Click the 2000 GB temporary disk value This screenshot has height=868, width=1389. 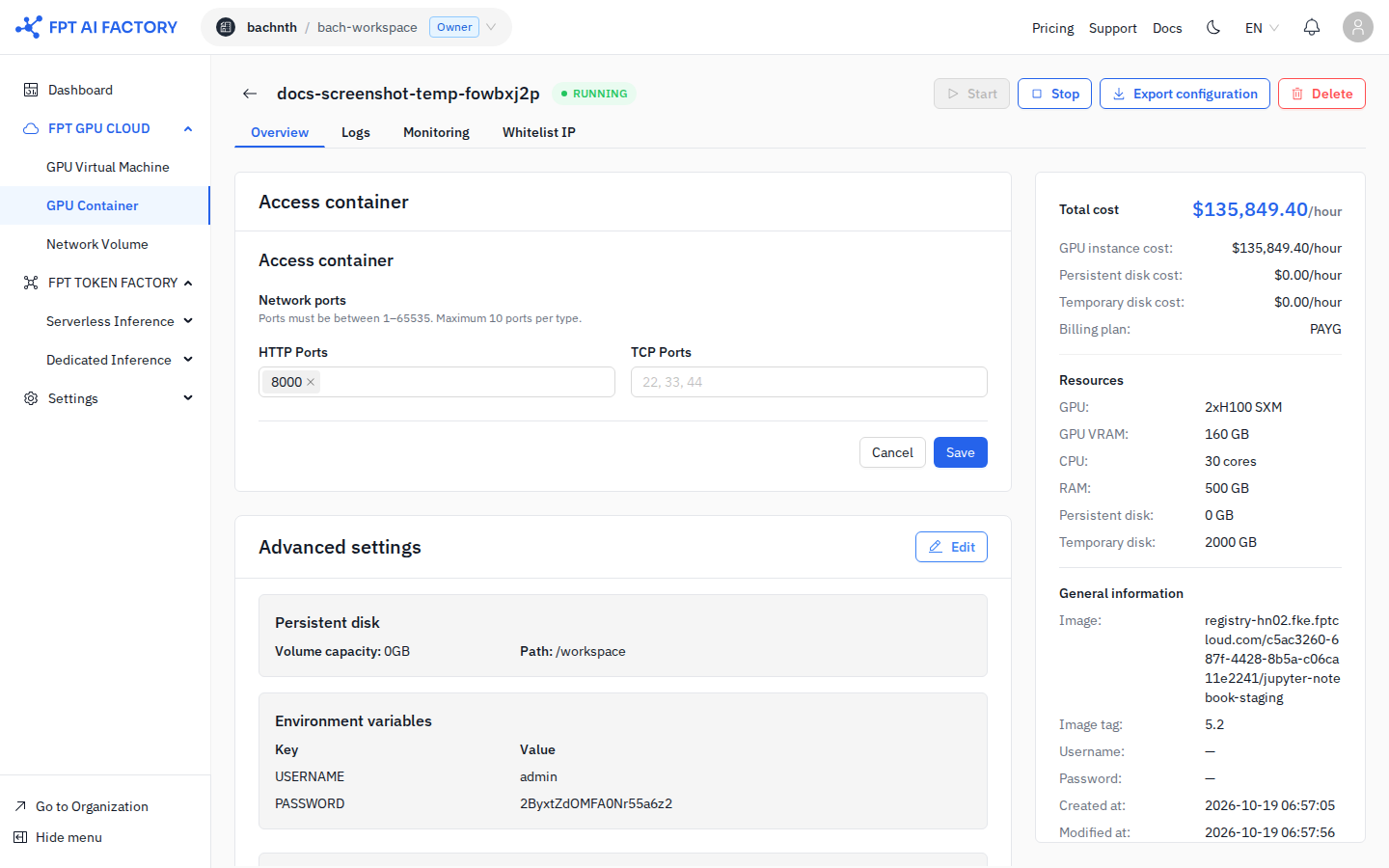click(1231, 542)
